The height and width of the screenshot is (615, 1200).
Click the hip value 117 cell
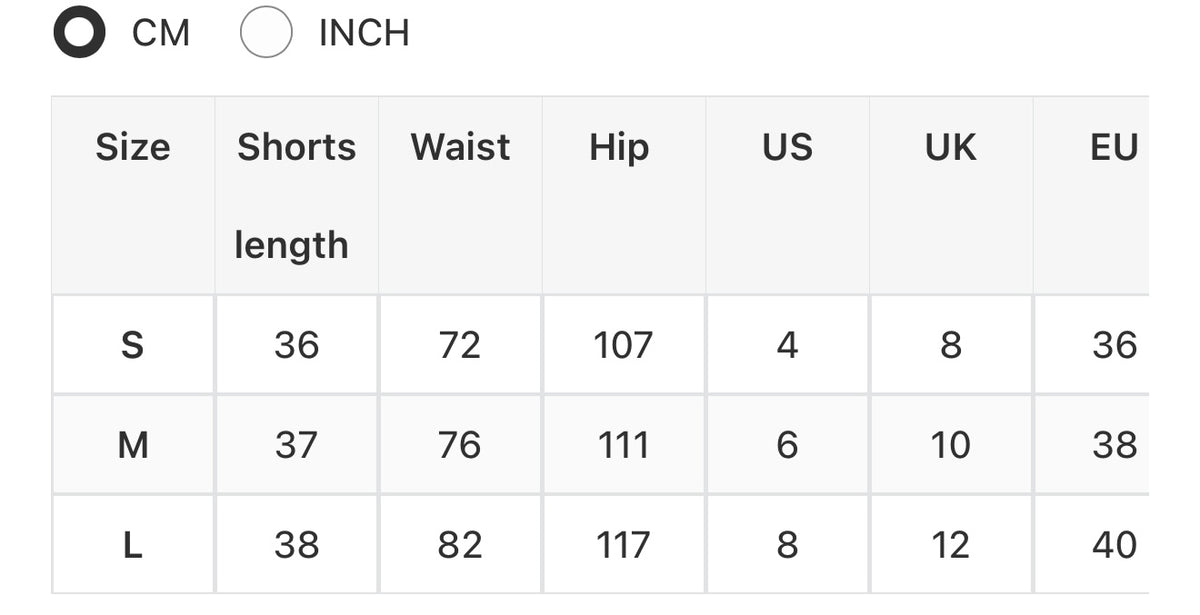pyautogui.click(x=624, y=544)
